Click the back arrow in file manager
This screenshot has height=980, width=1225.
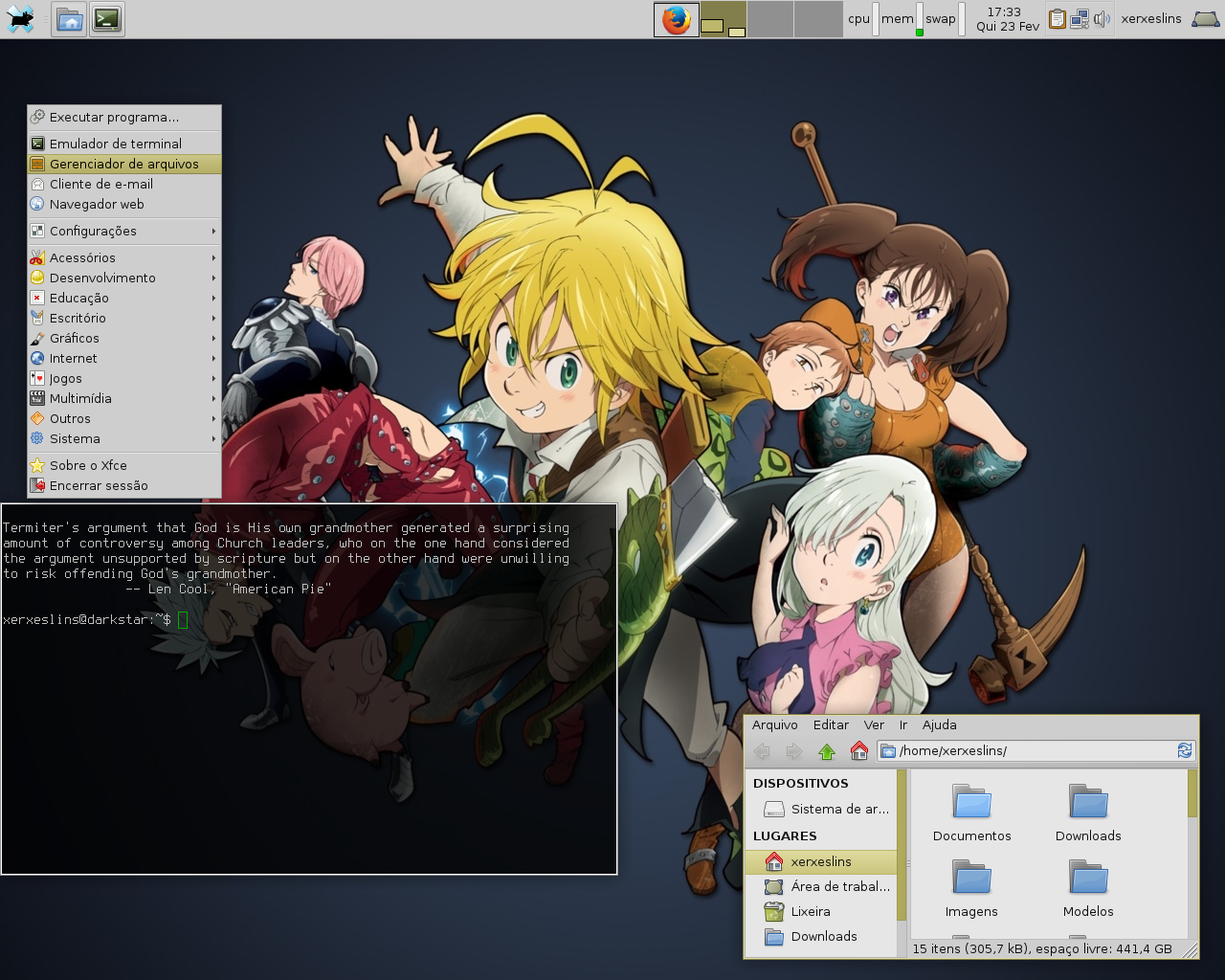(x=762, y=751)
